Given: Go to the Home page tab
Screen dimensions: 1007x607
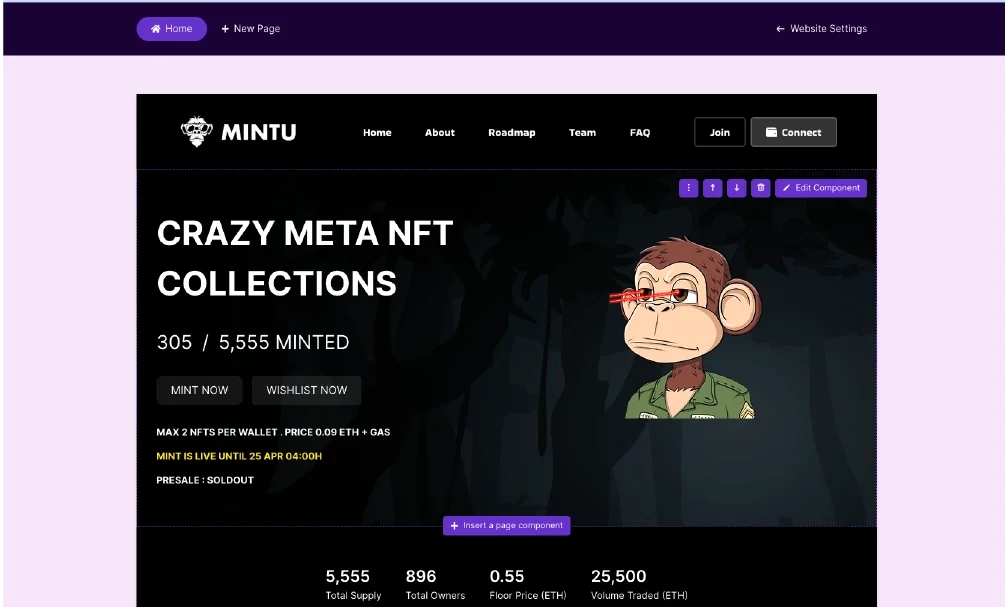Looking at the screenshot, I should pos(171,29).
